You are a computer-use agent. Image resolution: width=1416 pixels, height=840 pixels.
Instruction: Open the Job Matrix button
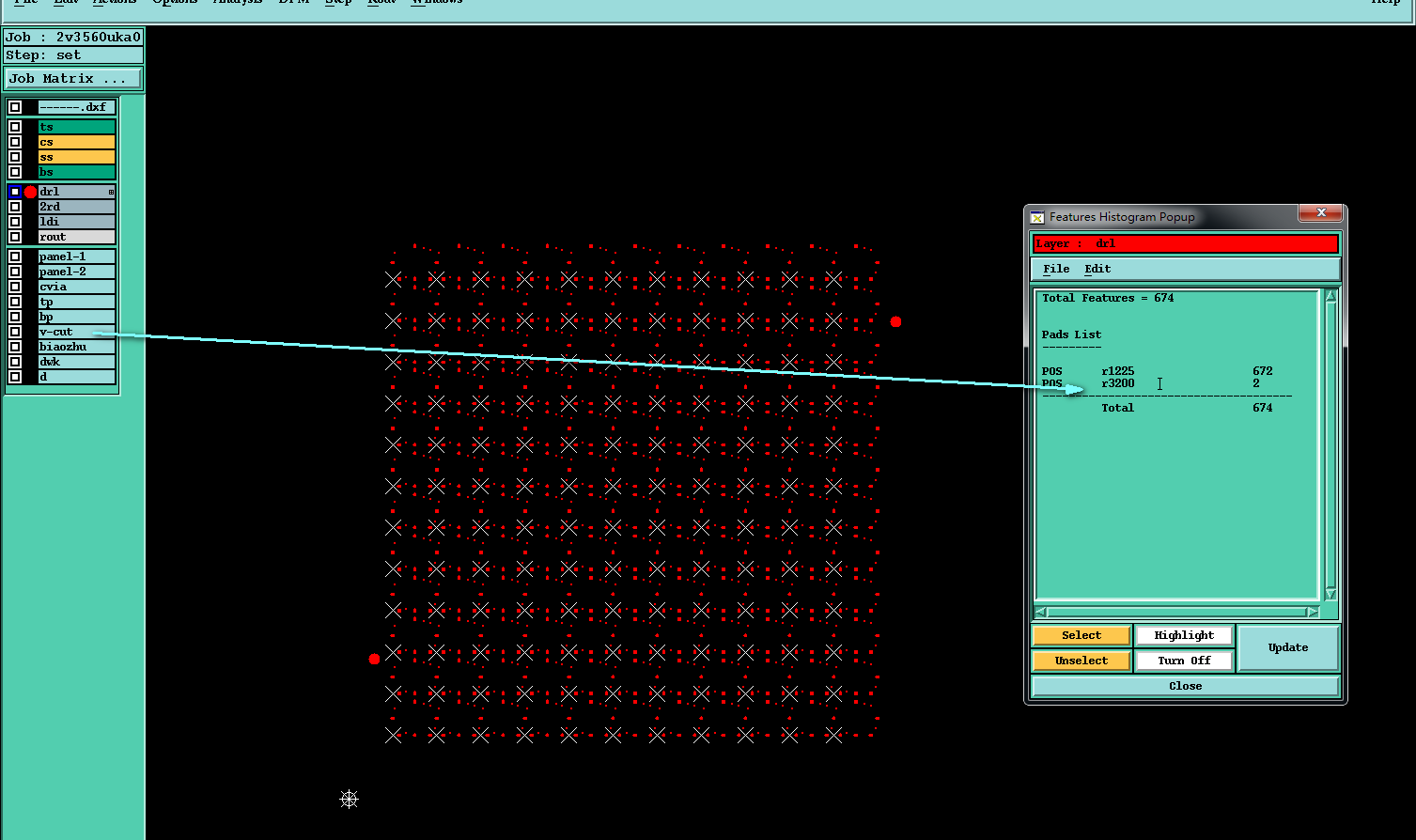tap(73, 79)
